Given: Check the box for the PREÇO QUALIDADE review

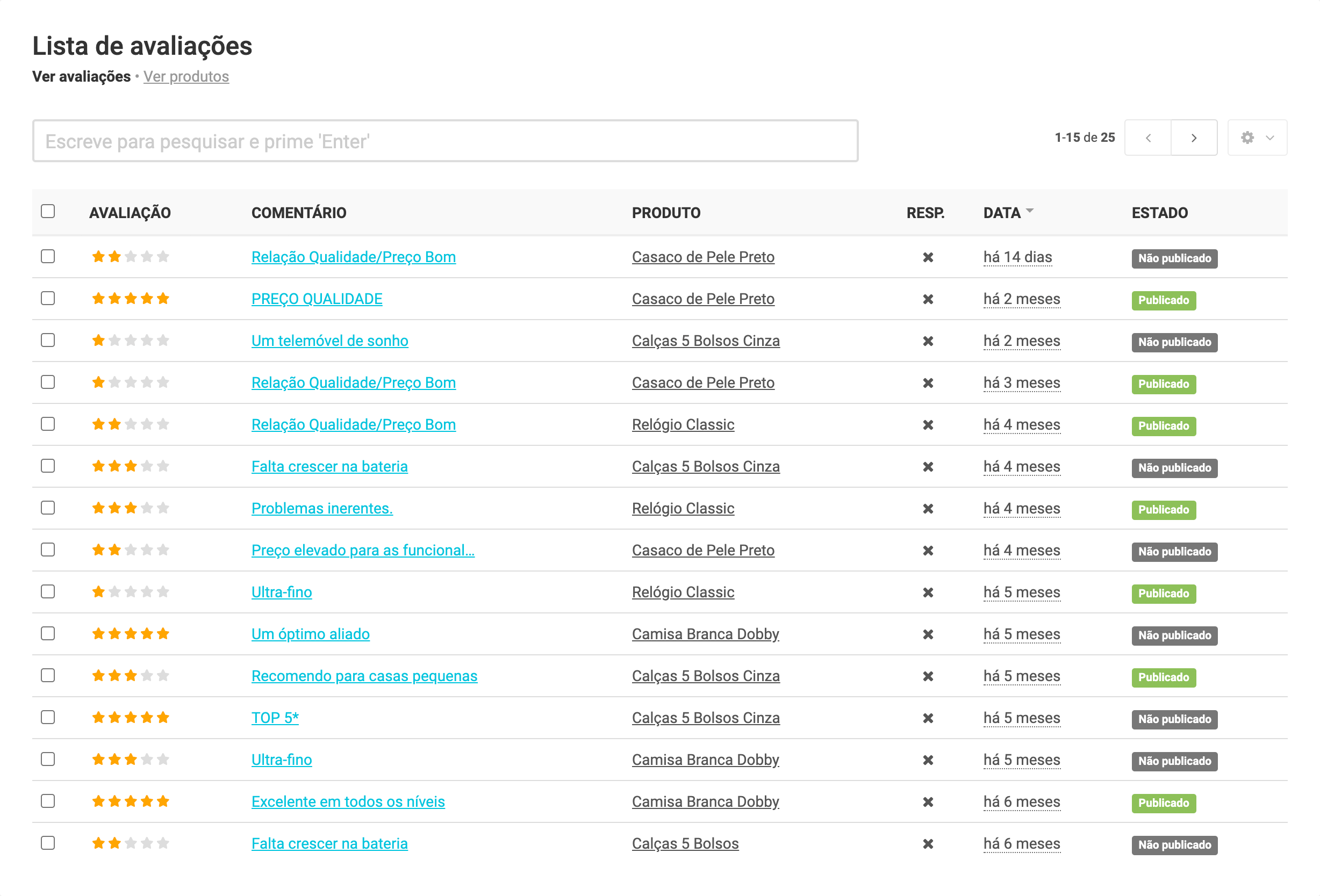Looking at the screenshot, I should 48,298.
